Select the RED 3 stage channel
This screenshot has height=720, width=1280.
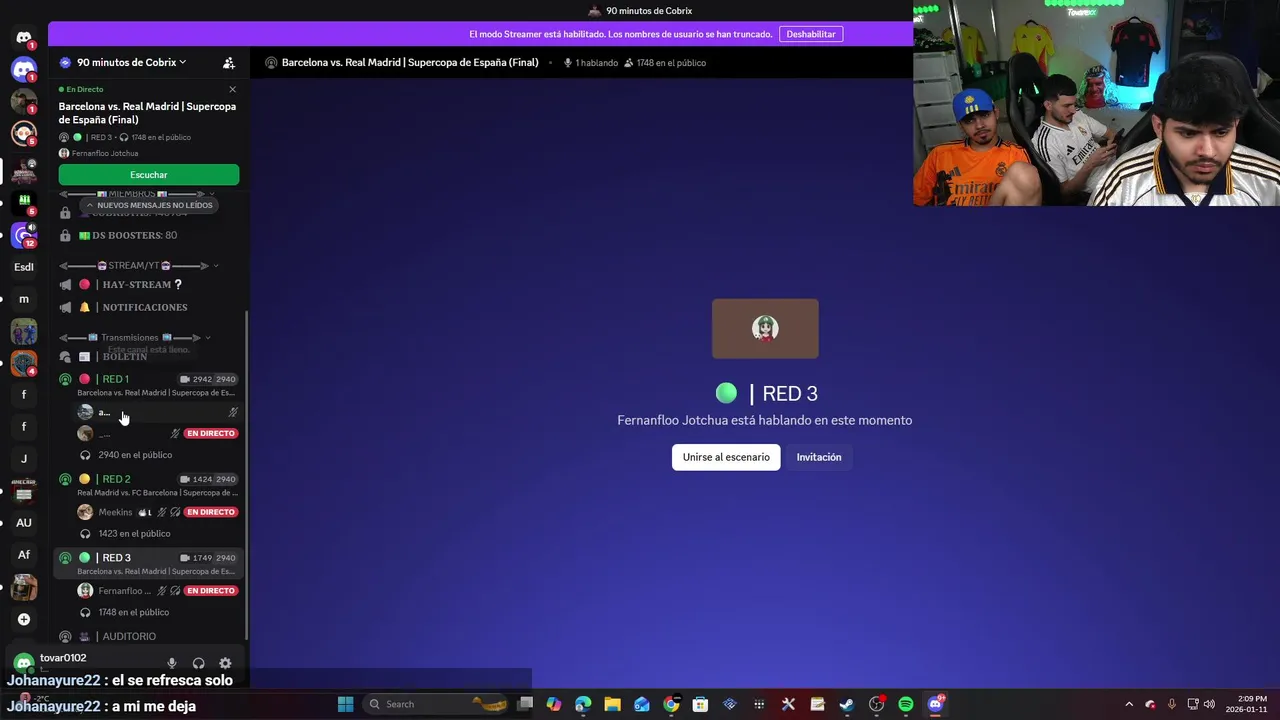click(x=148, y=564)
